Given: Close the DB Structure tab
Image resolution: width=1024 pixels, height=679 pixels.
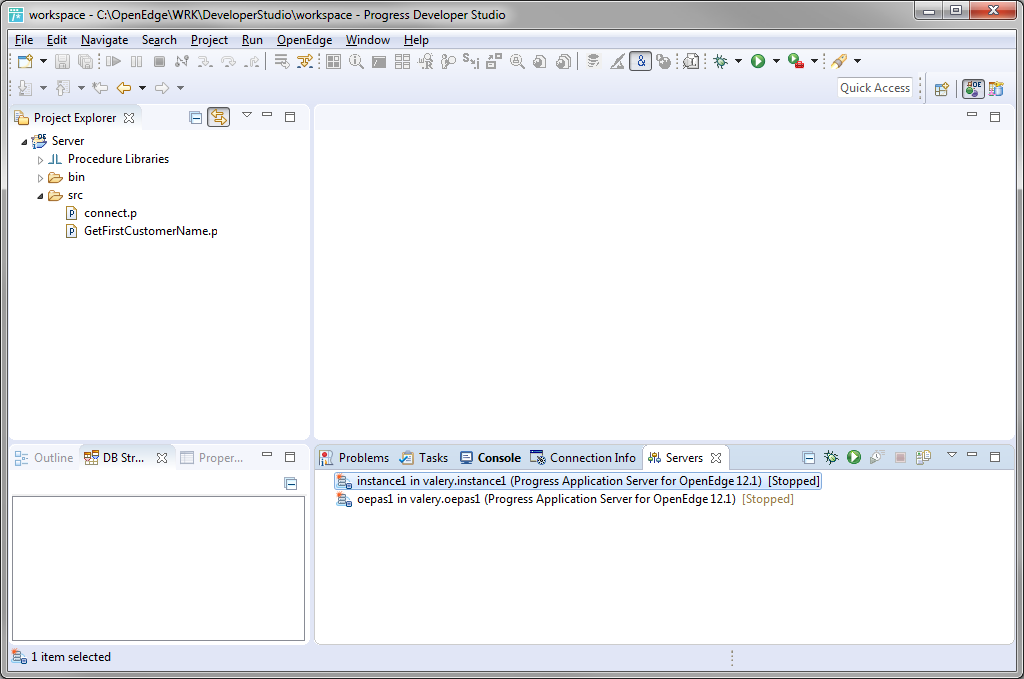Looking at the screenshot, I should pos(162,458).
